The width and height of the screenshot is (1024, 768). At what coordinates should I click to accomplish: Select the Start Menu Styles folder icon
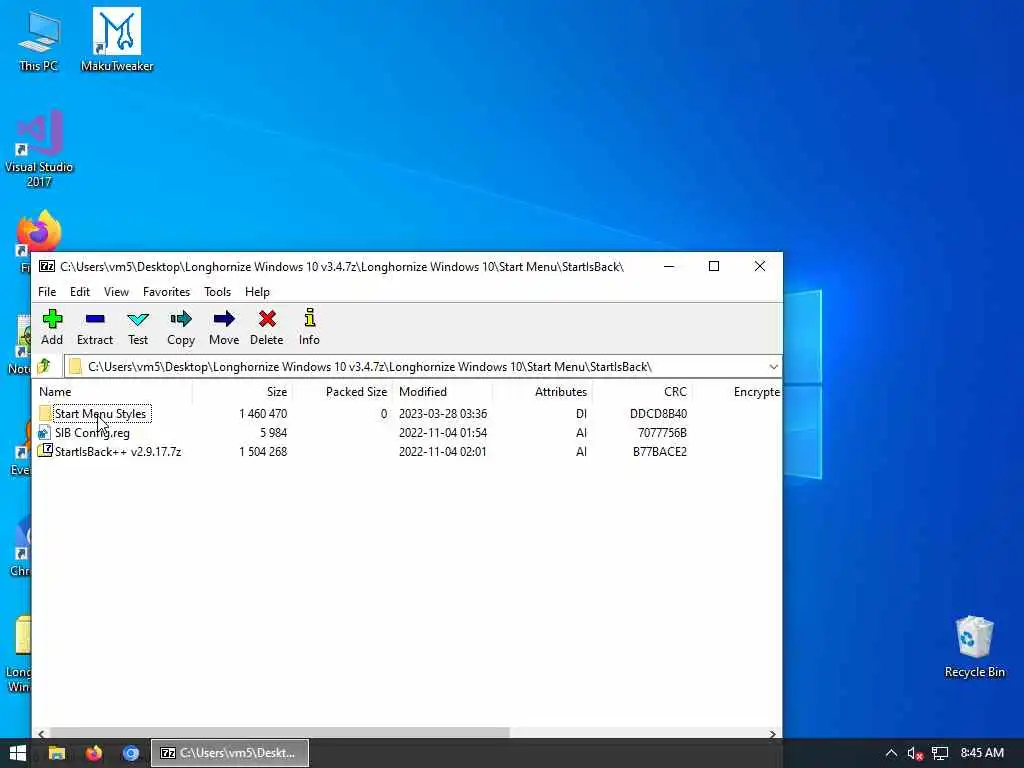click(44, 413)
